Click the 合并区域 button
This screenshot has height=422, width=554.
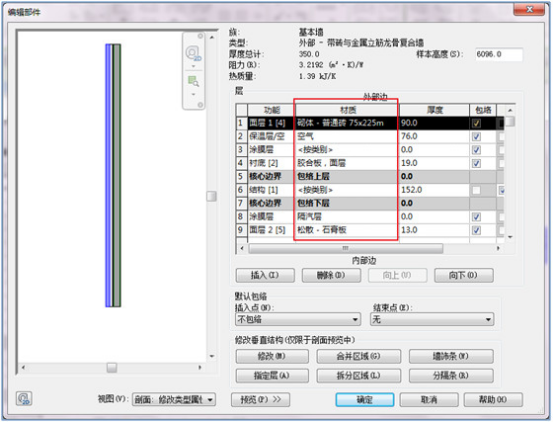click(x=359, y=356)
